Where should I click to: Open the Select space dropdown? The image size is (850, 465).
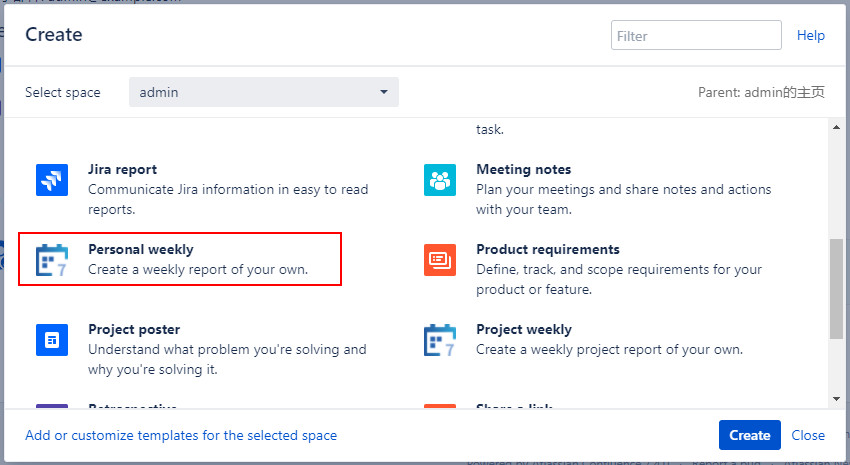click(x=264, y=92)
